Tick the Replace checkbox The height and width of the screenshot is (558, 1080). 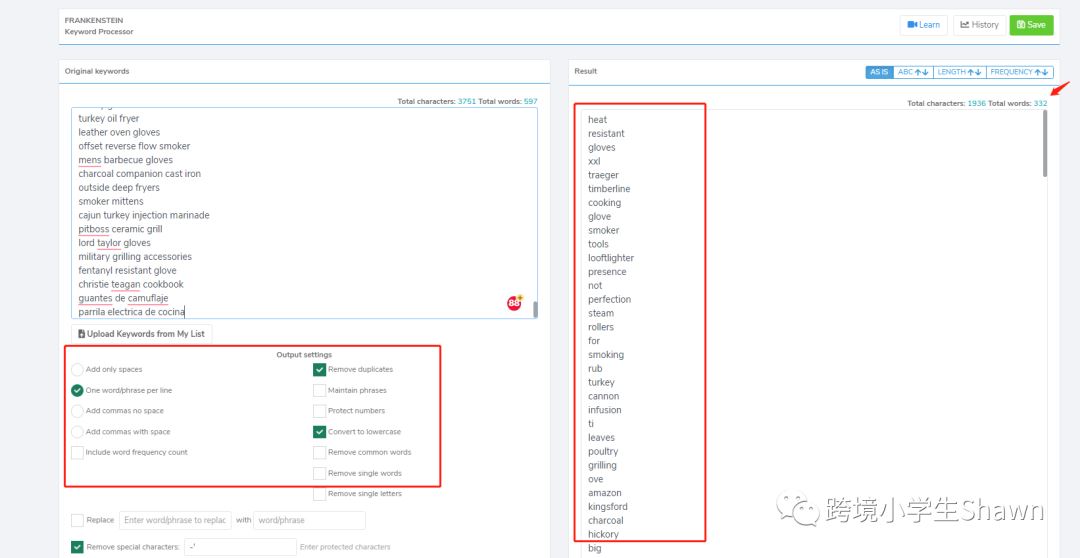tap(77, 520)
